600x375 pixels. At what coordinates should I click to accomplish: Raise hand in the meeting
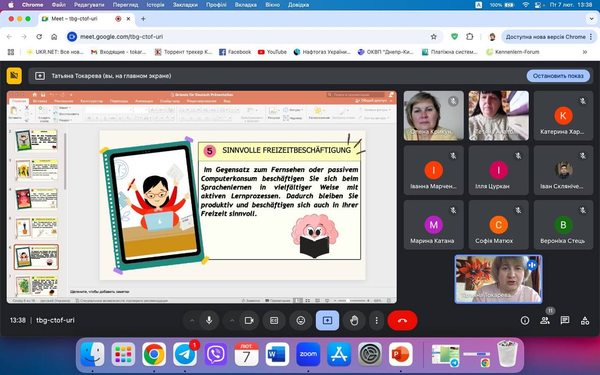354,320
